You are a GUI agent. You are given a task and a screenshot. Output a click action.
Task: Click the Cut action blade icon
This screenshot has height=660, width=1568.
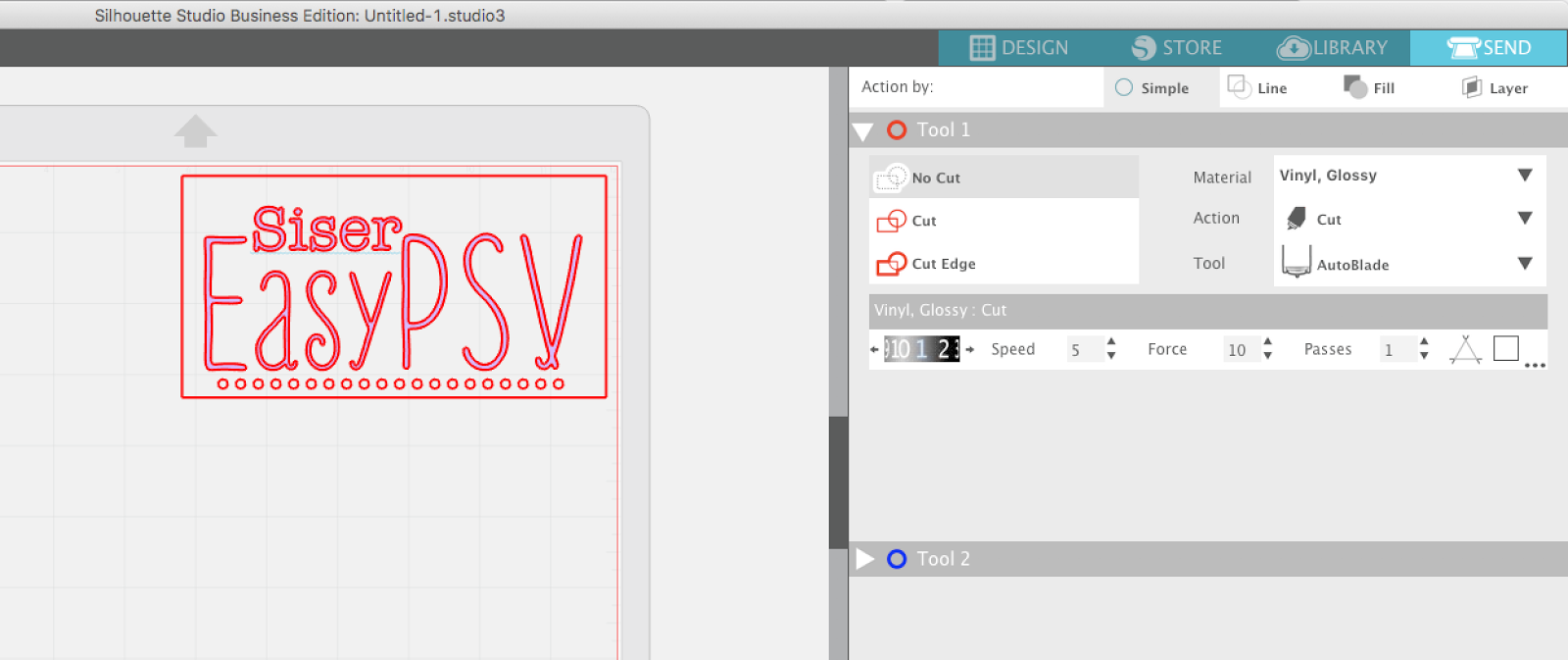tap(1297, 218)
